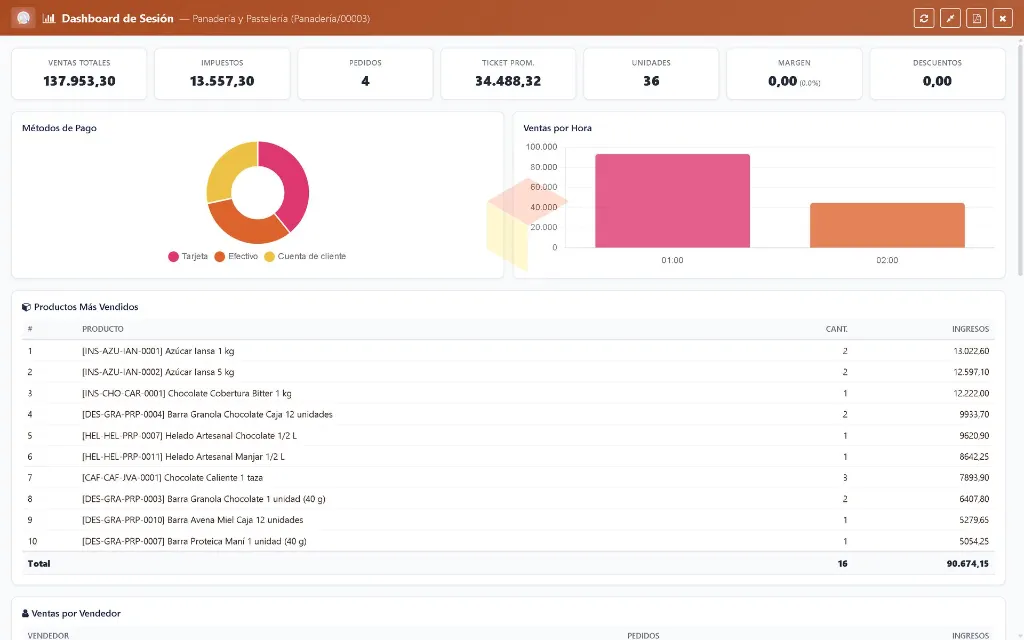This screenshot has width=1024, height=640.
Task: Select row Chocolate Cobertura Bitter 1 kg
Action: [508, 393]
